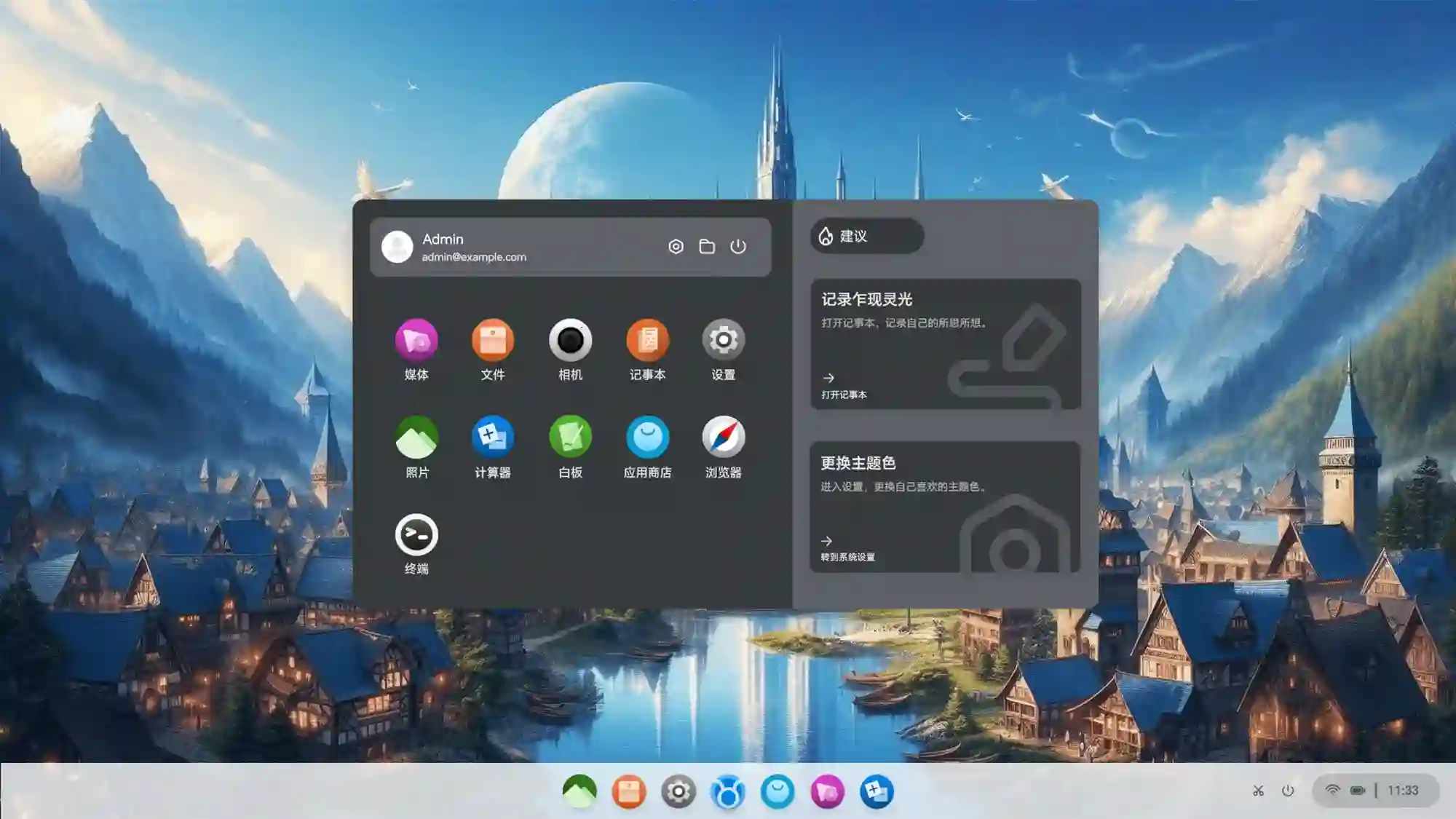Open the taskbar clock showing 11:33
This screenshot has height=819, width=1456.
[1402, 791]
